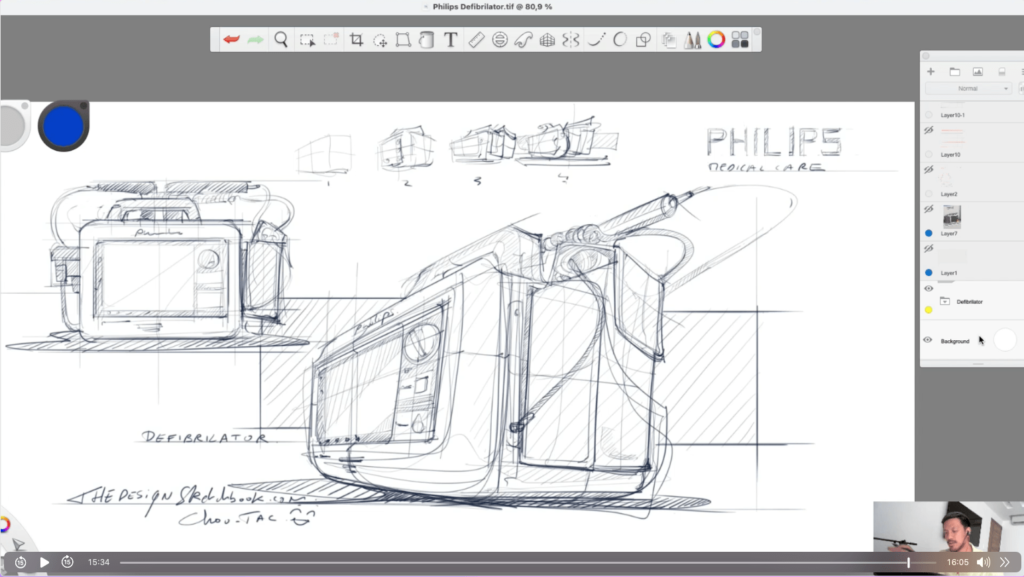Select the Flood Fill bucket tool
Image resolution: width=1024 pixels, height=577 pixels.
click(x=426, y=40)
